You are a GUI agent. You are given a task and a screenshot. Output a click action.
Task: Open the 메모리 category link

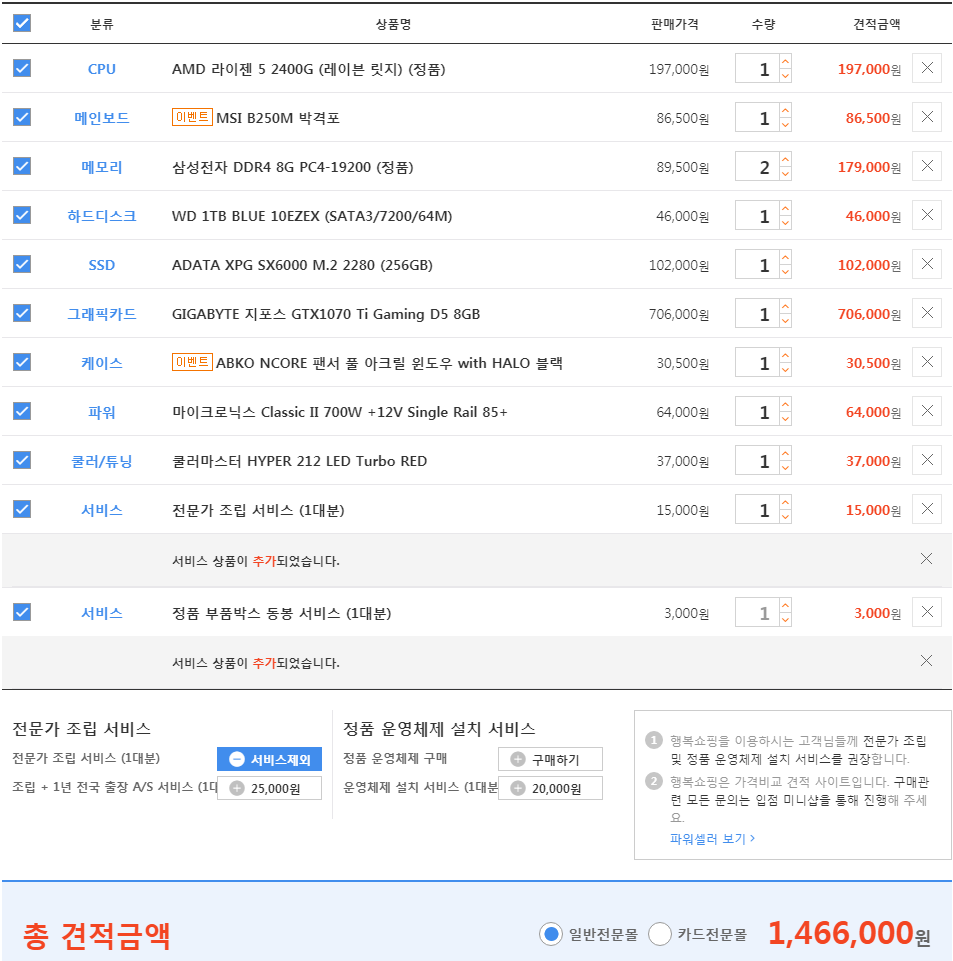coord(102,167)
